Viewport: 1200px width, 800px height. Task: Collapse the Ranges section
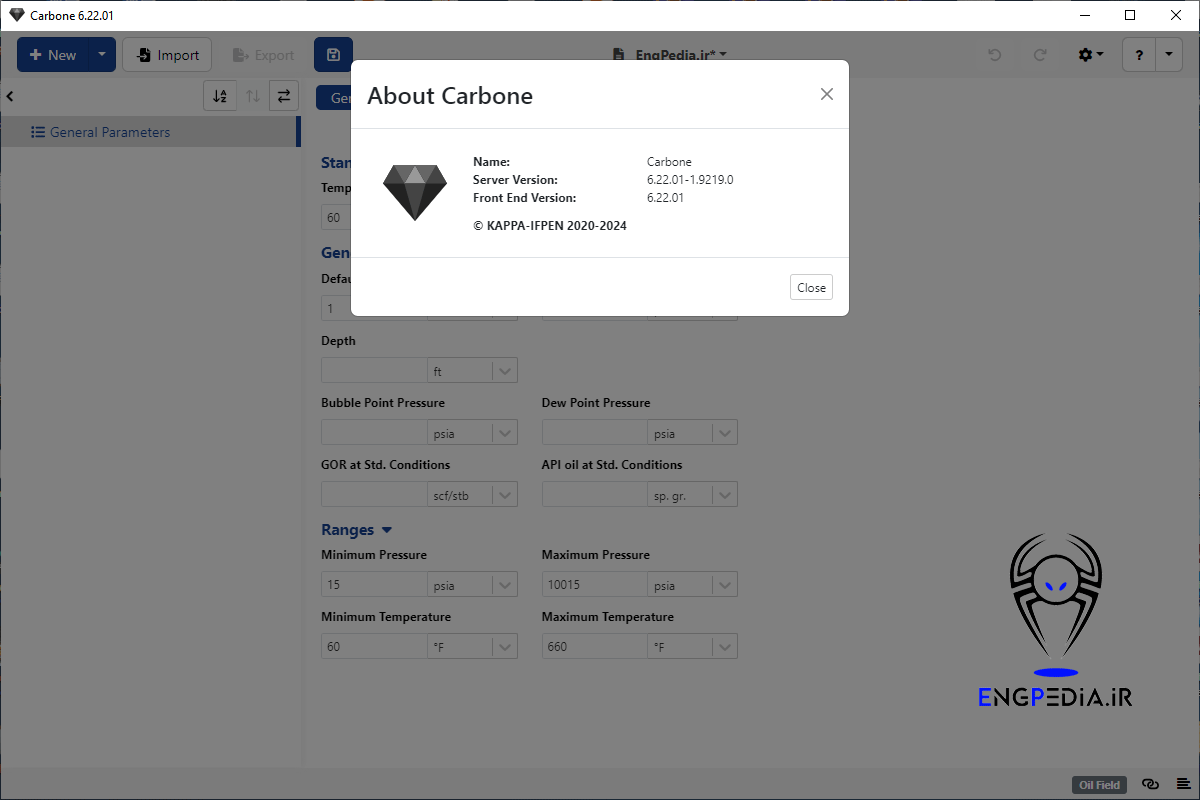(x=387, y=530)
